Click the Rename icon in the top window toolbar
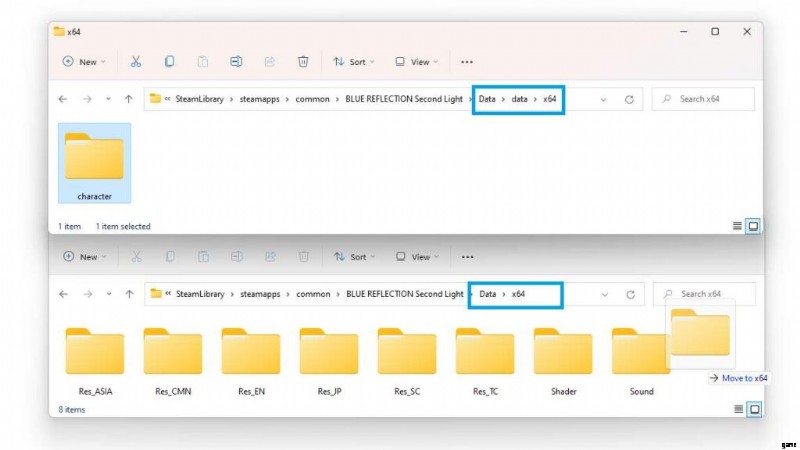Viewport: 800px width, 450px height. [x=236, y=62]
